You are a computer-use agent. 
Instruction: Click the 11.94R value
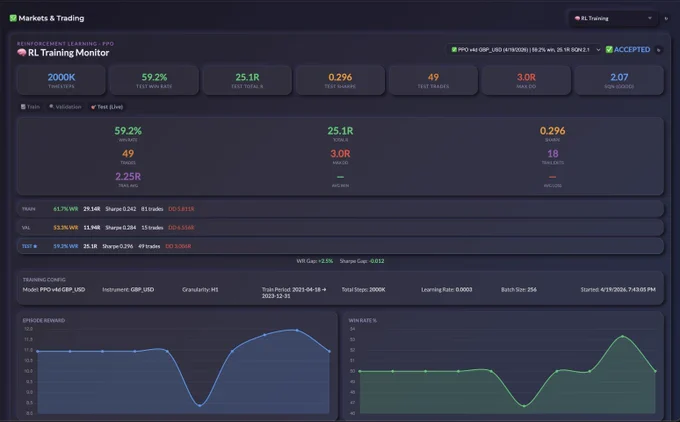[92, 228]
